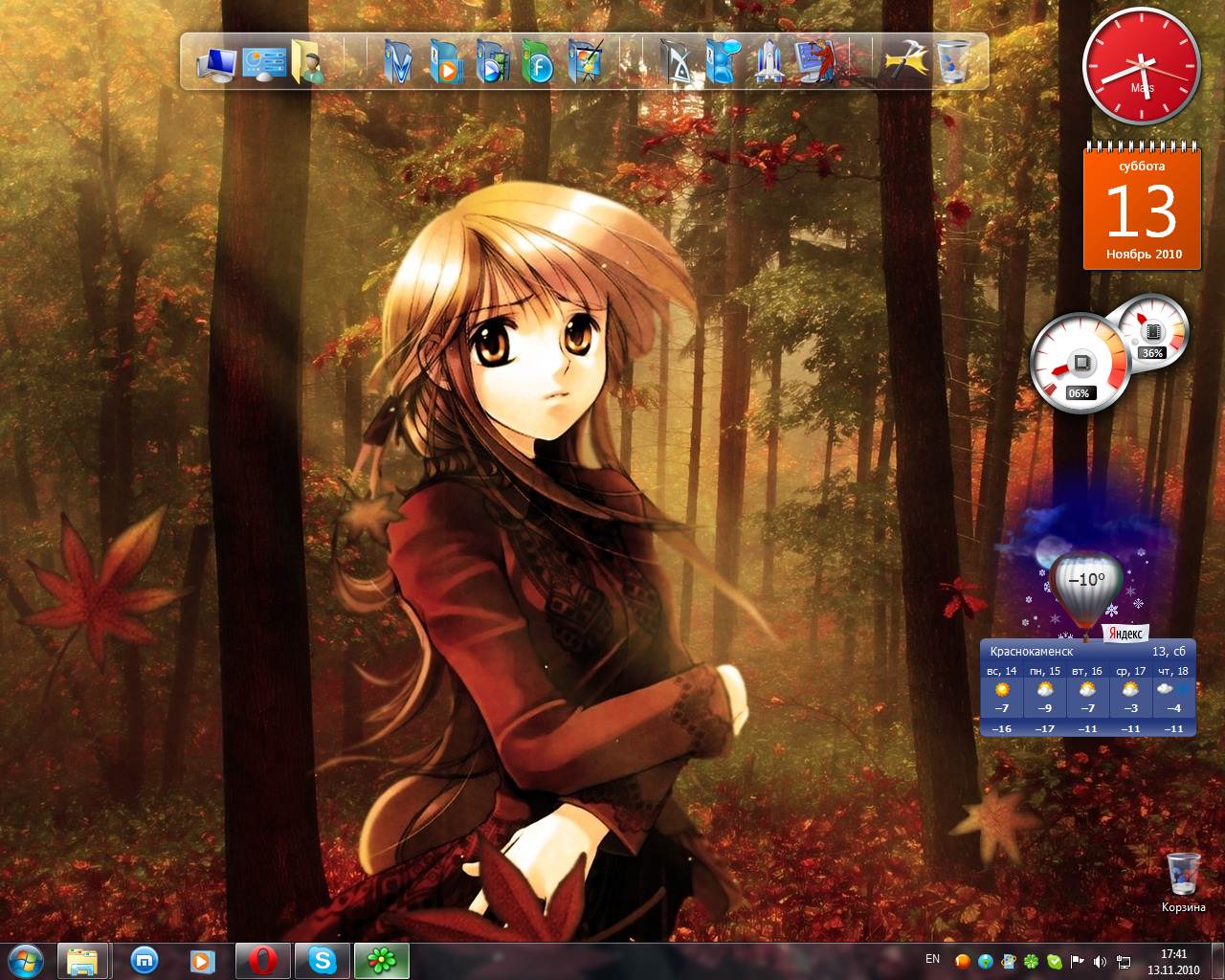Open the blue V folder icon in dock
The image size is (1225, 980).
pyautogui.click(x=398, y=62)
